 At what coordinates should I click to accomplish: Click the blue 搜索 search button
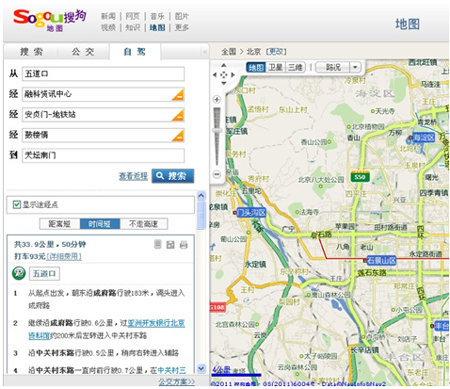(173, 176)
